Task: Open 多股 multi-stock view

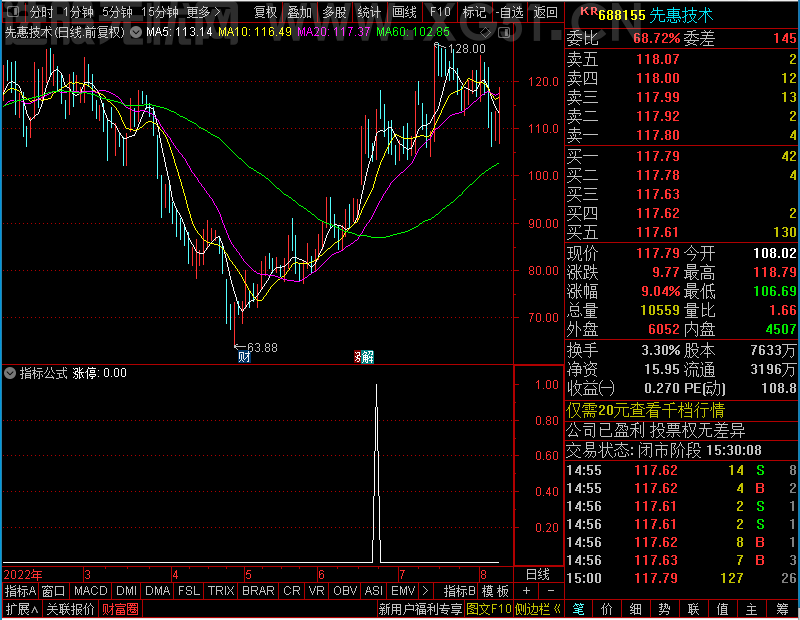Action: 335,12
